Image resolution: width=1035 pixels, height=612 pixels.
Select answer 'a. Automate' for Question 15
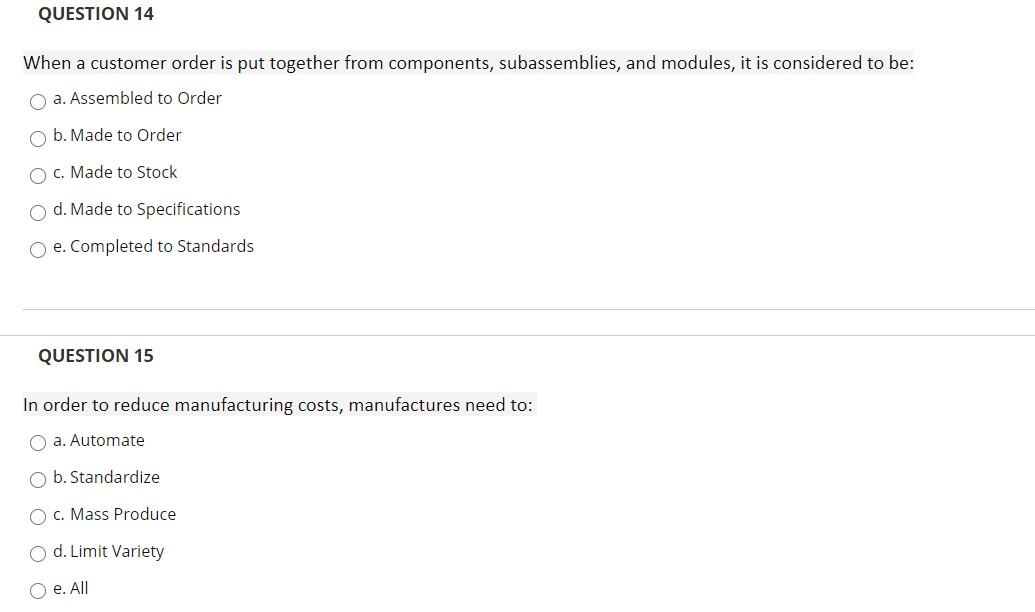(38, 443)
